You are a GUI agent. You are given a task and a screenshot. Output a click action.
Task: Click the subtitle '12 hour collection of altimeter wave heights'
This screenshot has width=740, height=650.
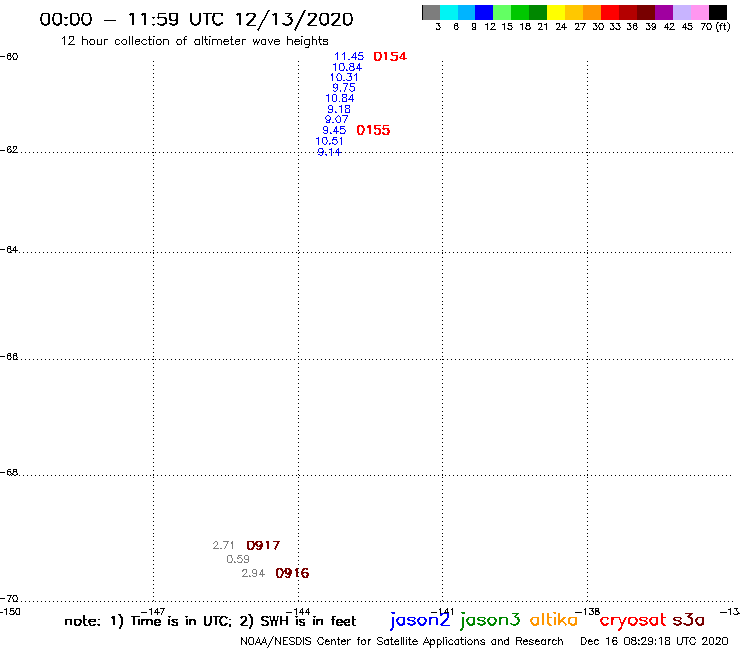(x=194, y=41)
